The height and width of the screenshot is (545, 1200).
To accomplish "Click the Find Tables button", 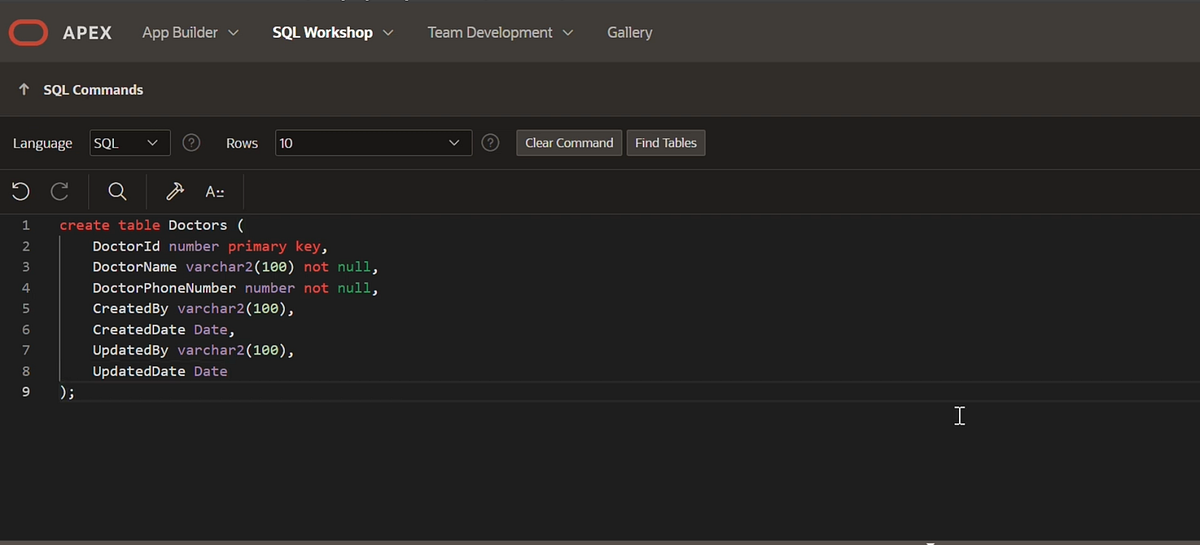I will [666, 143].
